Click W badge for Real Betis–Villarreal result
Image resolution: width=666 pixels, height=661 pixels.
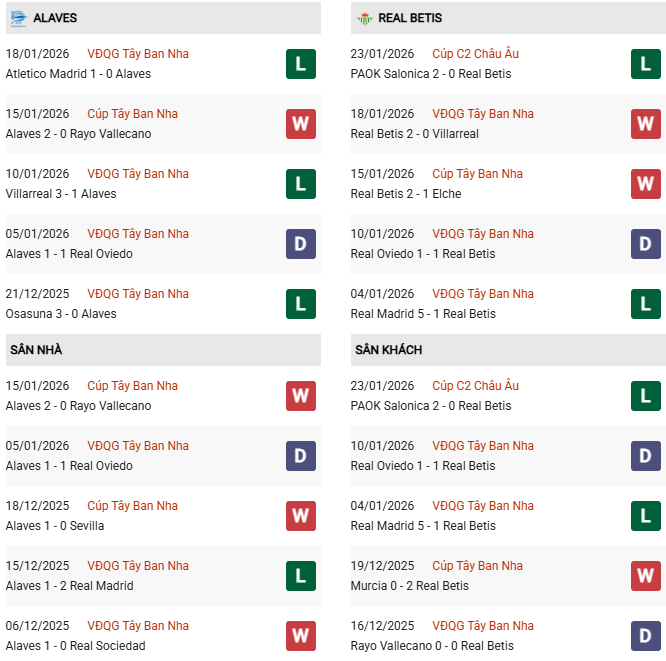pyautogui.click(x=646, y=124)
